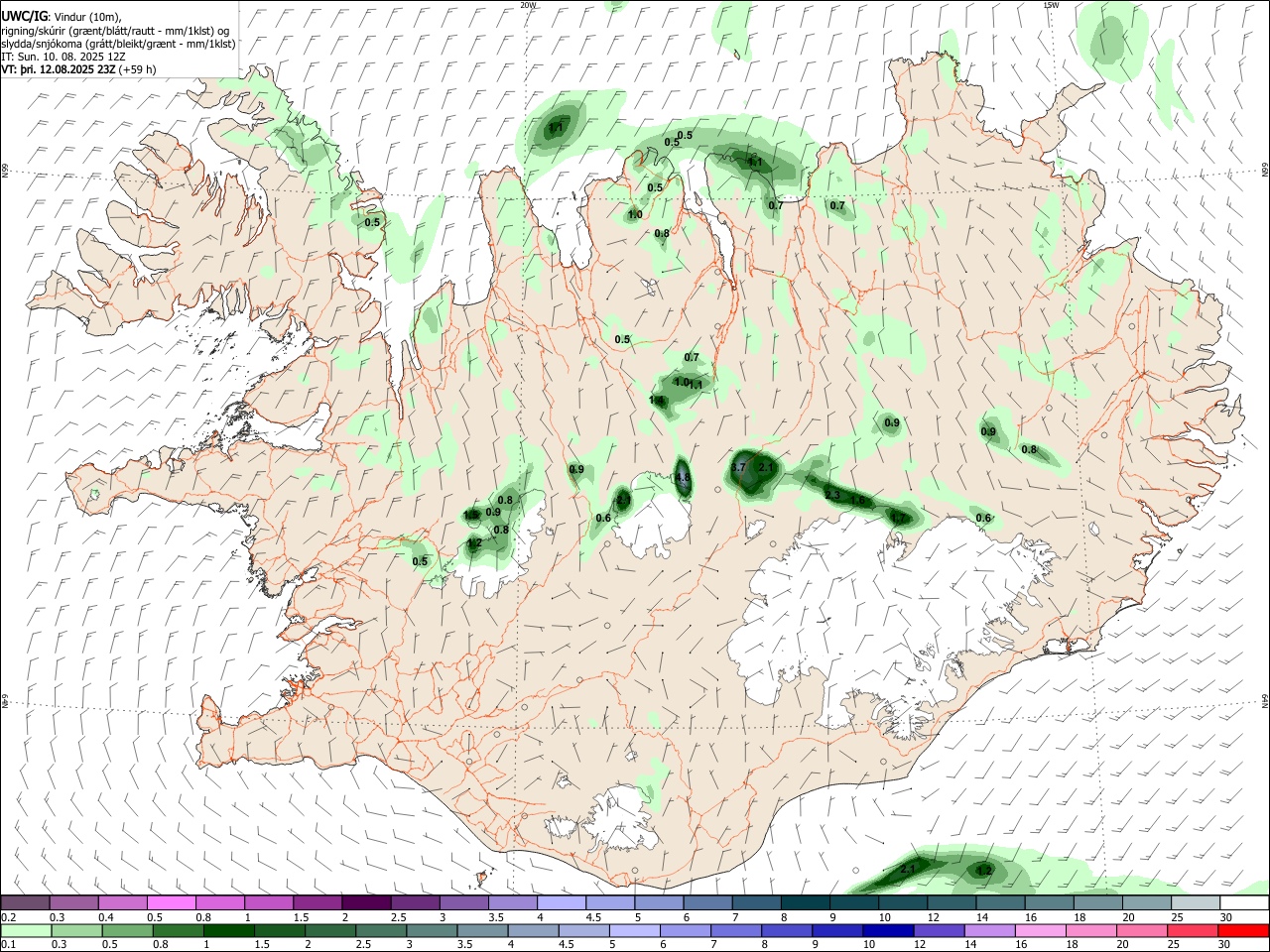Image resolution: width=1270 pixels, height=952 pixels.
Task: Click the dark navy swatch at rain scale 10
Action: click(x=886, y=931)
